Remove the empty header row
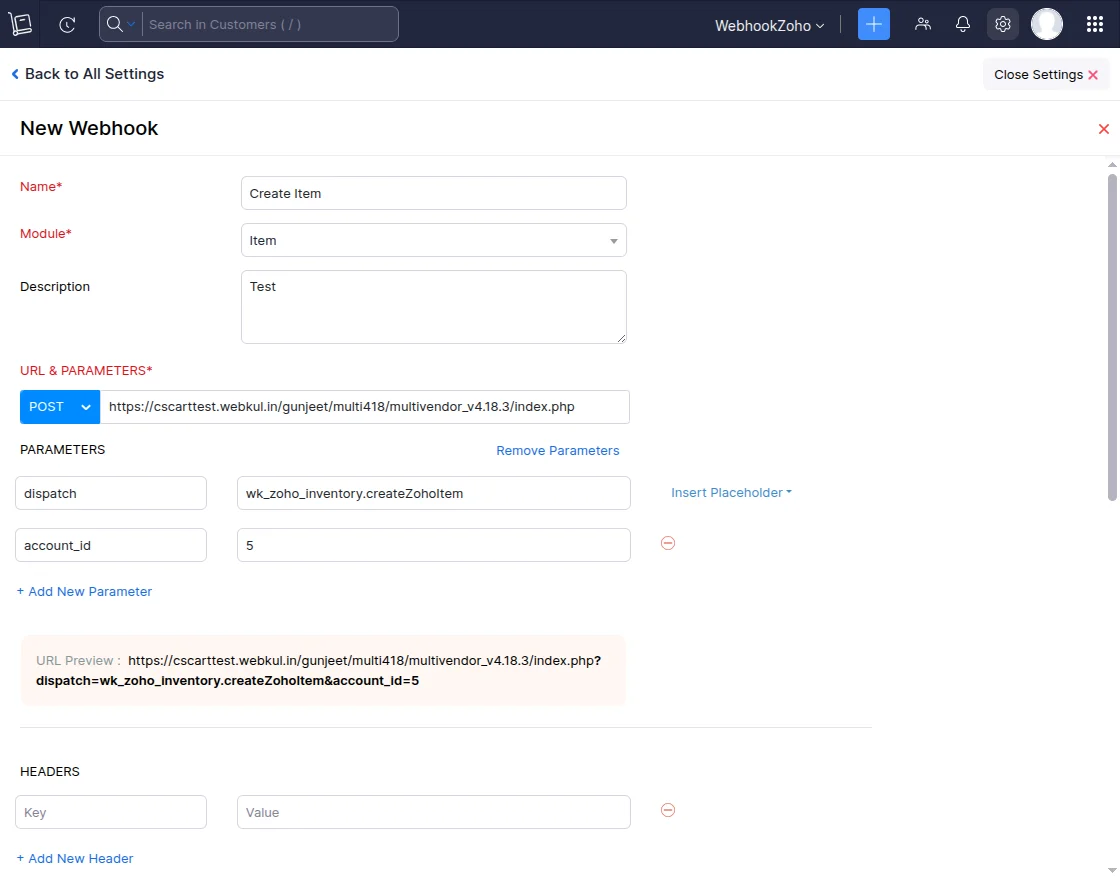 668,810
